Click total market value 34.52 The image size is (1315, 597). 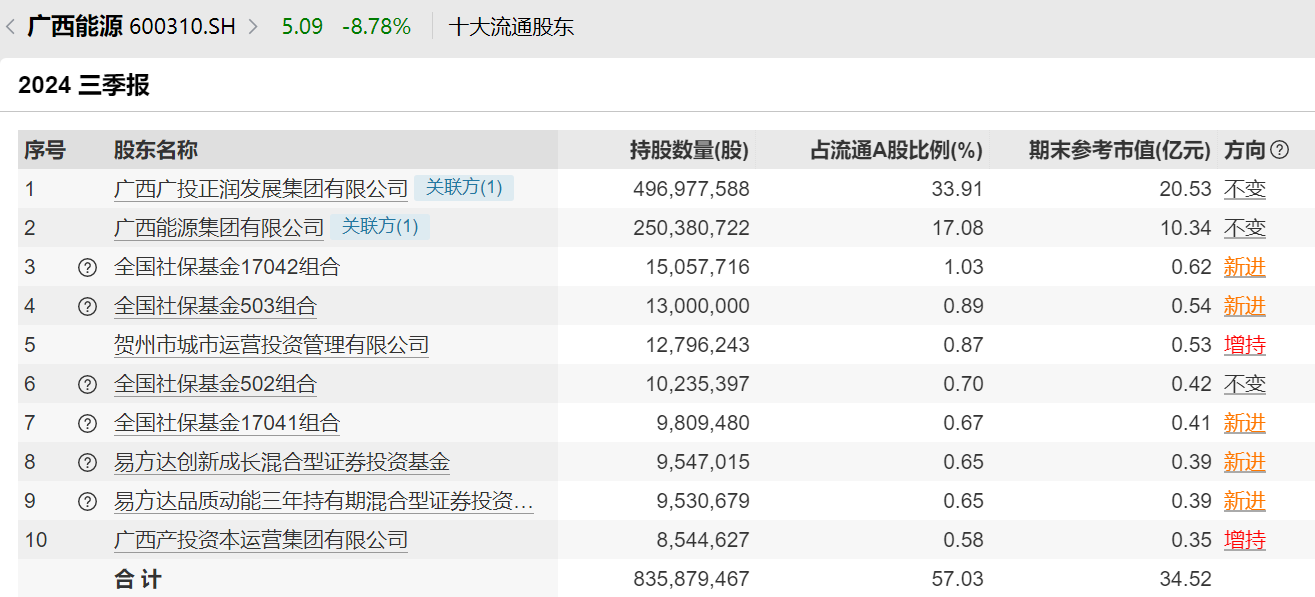[x=1186, y=579]
